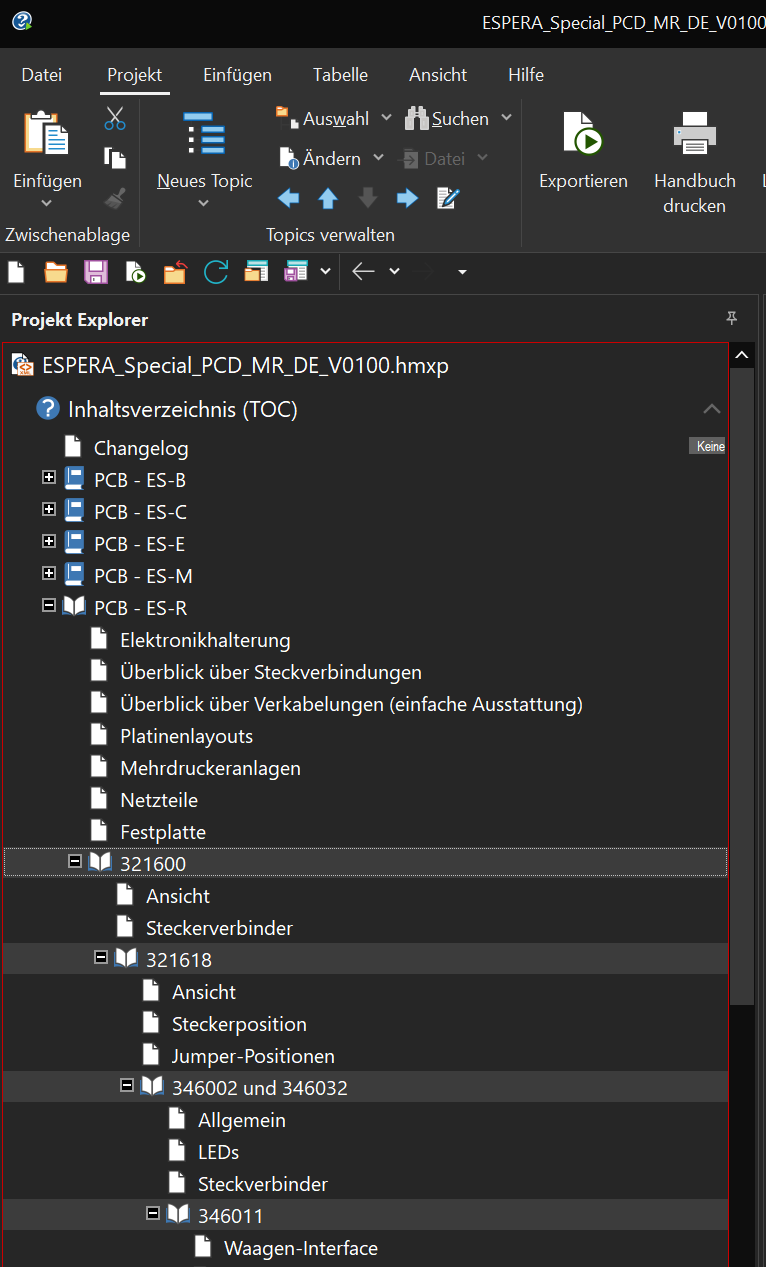Collapse the 321618 chapter

click(x=101, y=958)
